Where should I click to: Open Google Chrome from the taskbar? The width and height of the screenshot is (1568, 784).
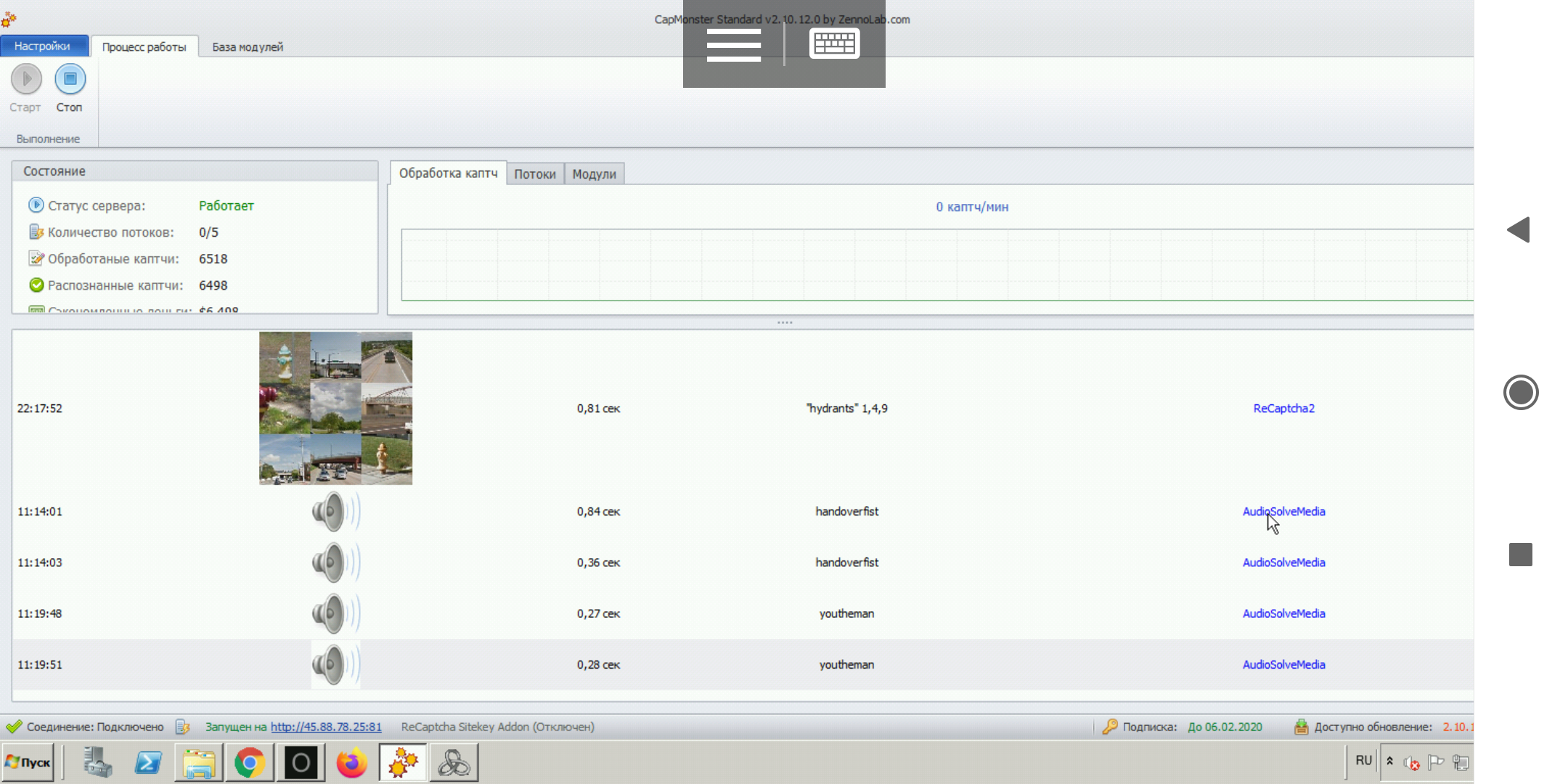click(249, 763)
